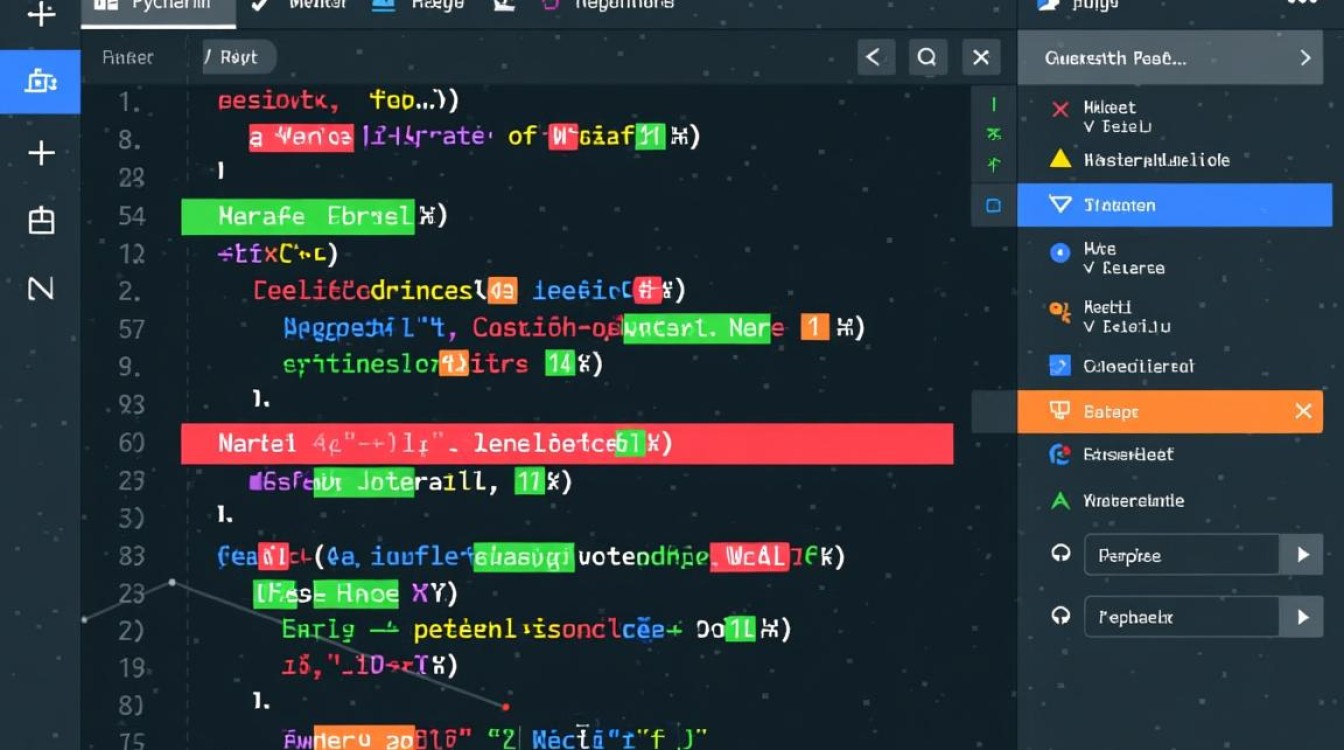Viewport: 1344px width, 750px height.
Task: Click the blue square icon beside Caleedlereal
Action: pos(1060,366)
